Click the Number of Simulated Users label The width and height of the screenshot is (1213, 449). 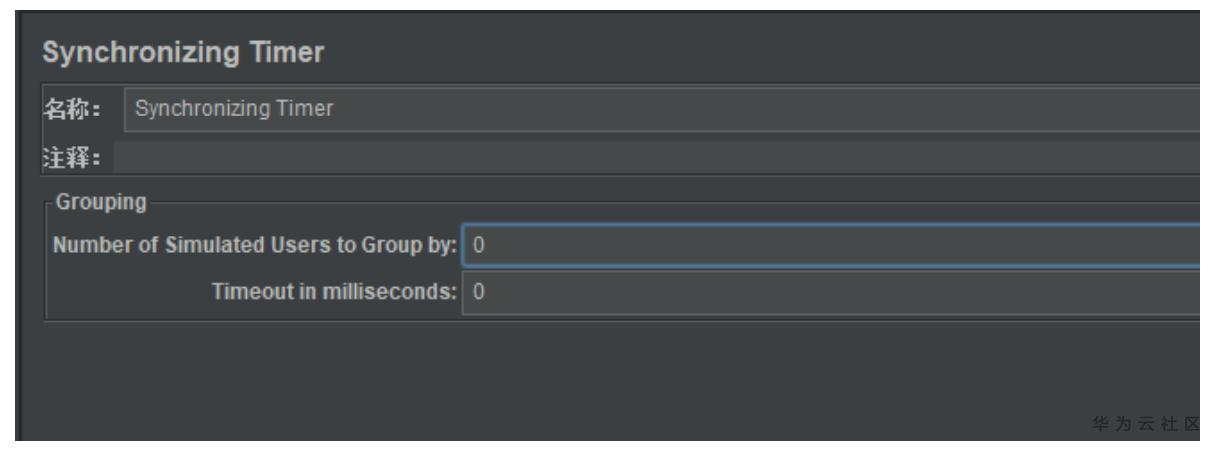tap(255, 244)
